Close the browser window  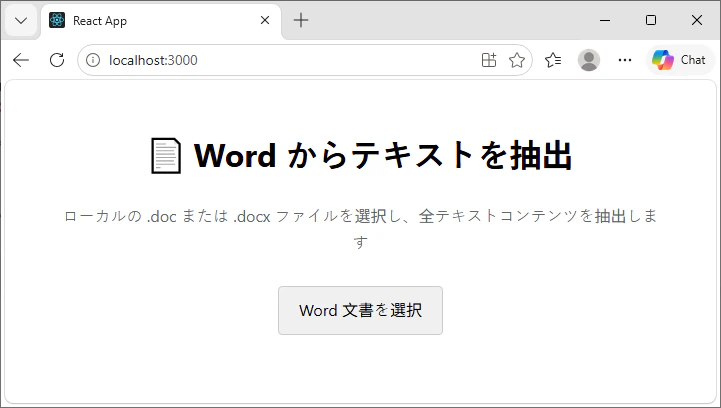coord(697,20)
